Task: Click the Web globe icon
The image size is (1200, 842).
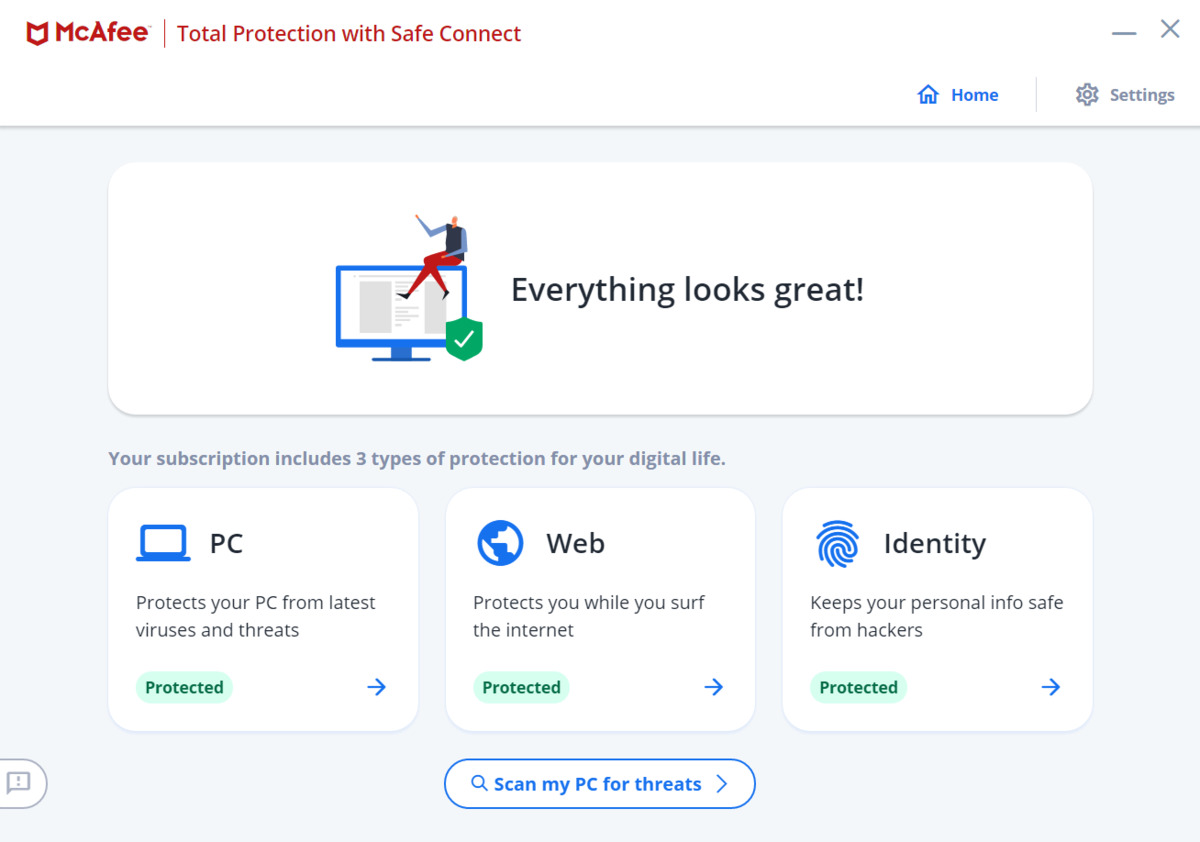Action: [x=500, y=543]
